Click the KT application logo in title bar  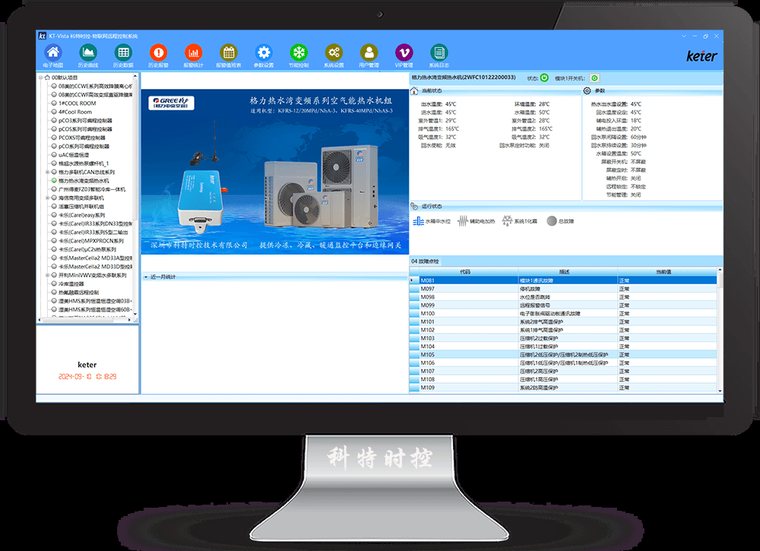(42, 36)
